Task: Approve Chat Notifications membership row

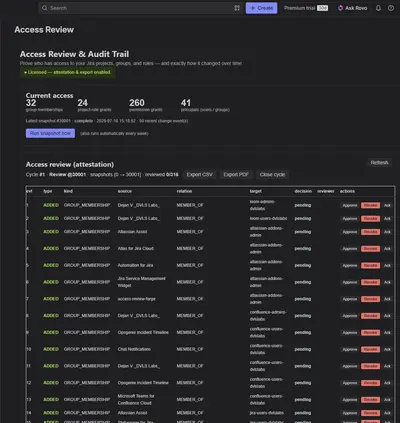Action: 350,349
